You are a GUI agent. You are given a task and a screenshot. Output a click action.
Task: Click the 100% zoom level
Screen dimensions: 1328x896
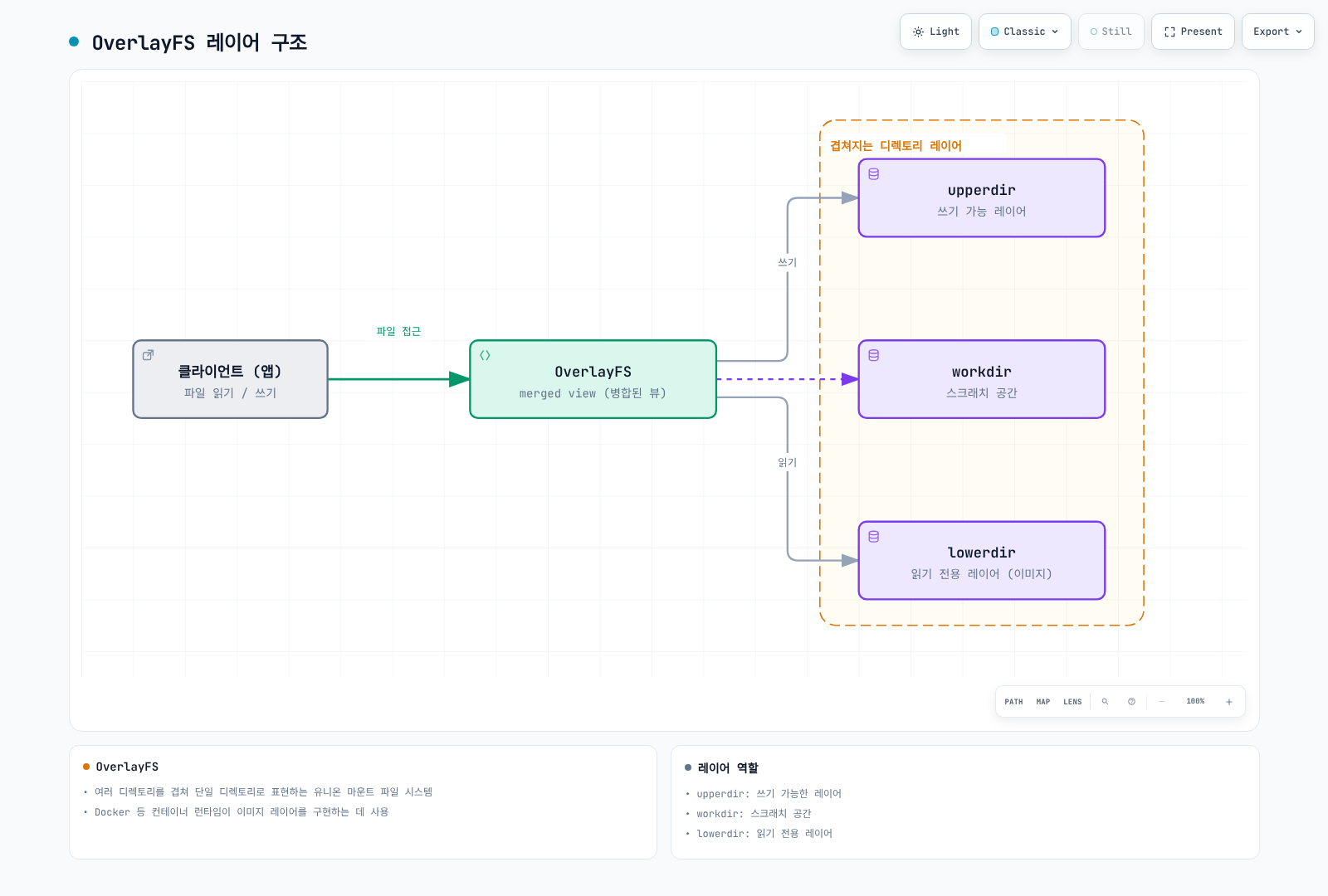click(1195, 702)
